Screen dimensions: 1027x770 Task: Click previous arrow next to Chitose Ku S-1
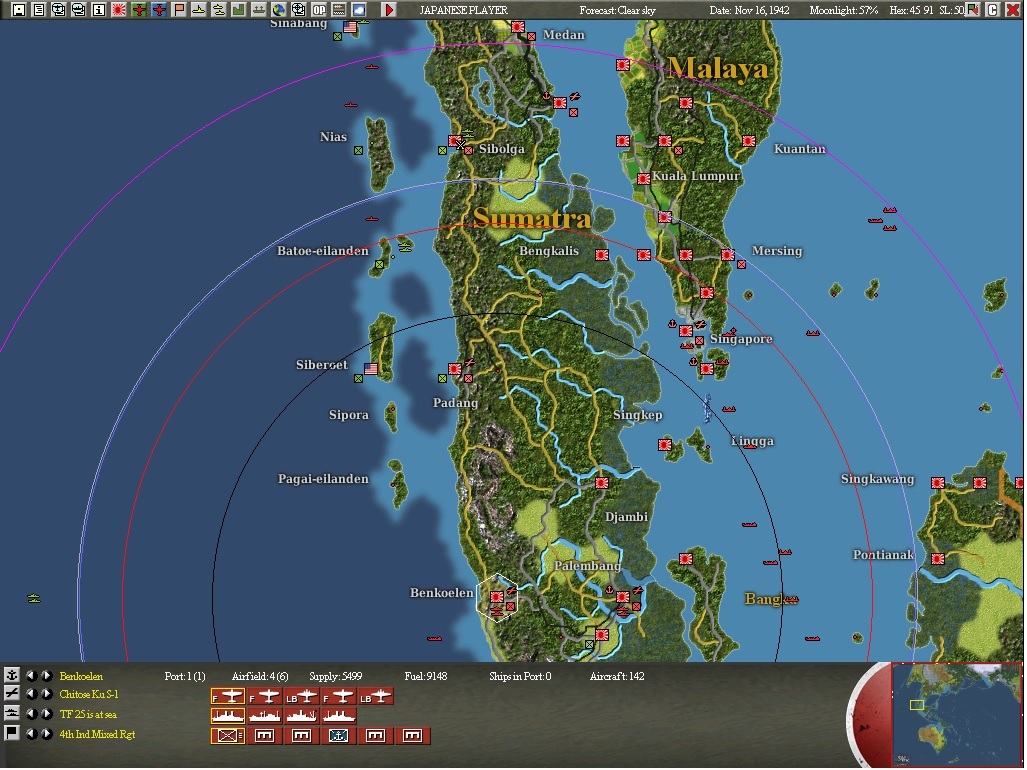click(x=31, y=693)
